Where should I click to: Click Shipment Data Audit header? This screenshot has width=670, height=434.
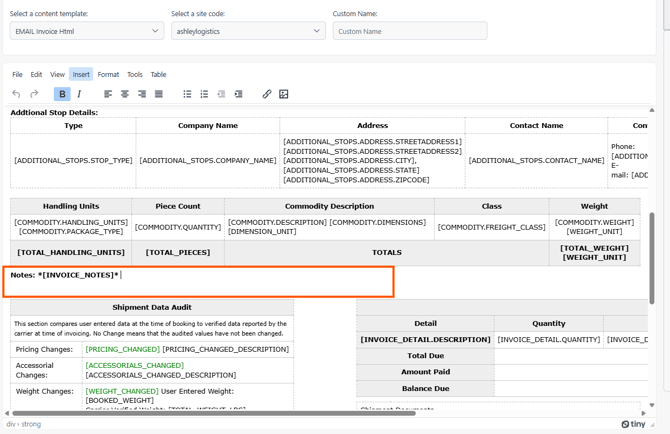(x=152, y=308)
